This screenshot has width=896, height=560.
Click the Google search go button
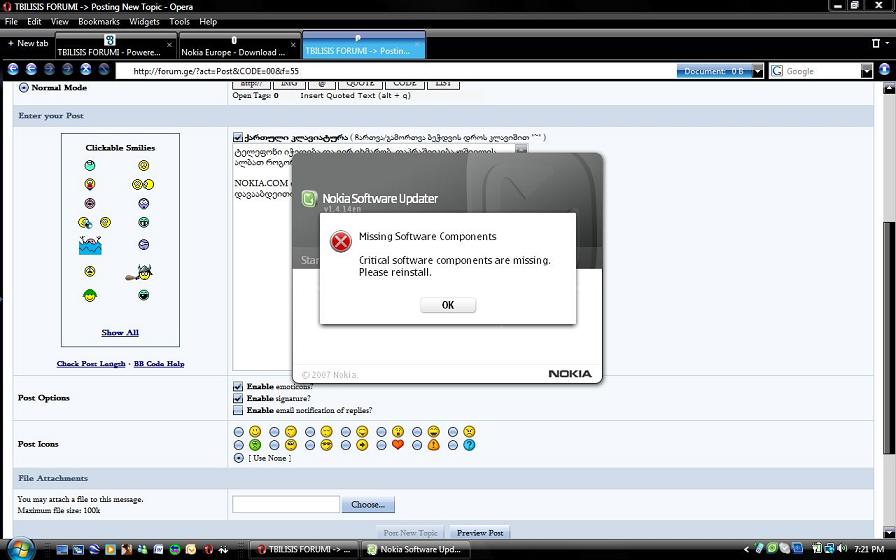[885, 70]
